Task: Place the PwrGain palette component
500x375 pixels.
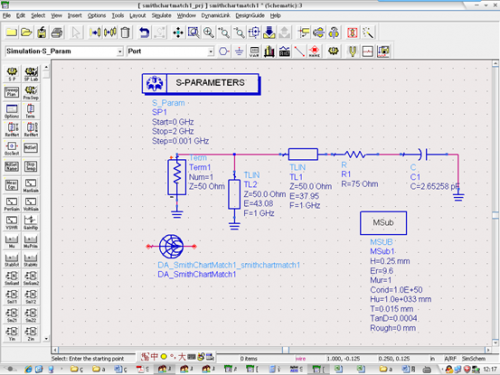Action: point(12,204)
